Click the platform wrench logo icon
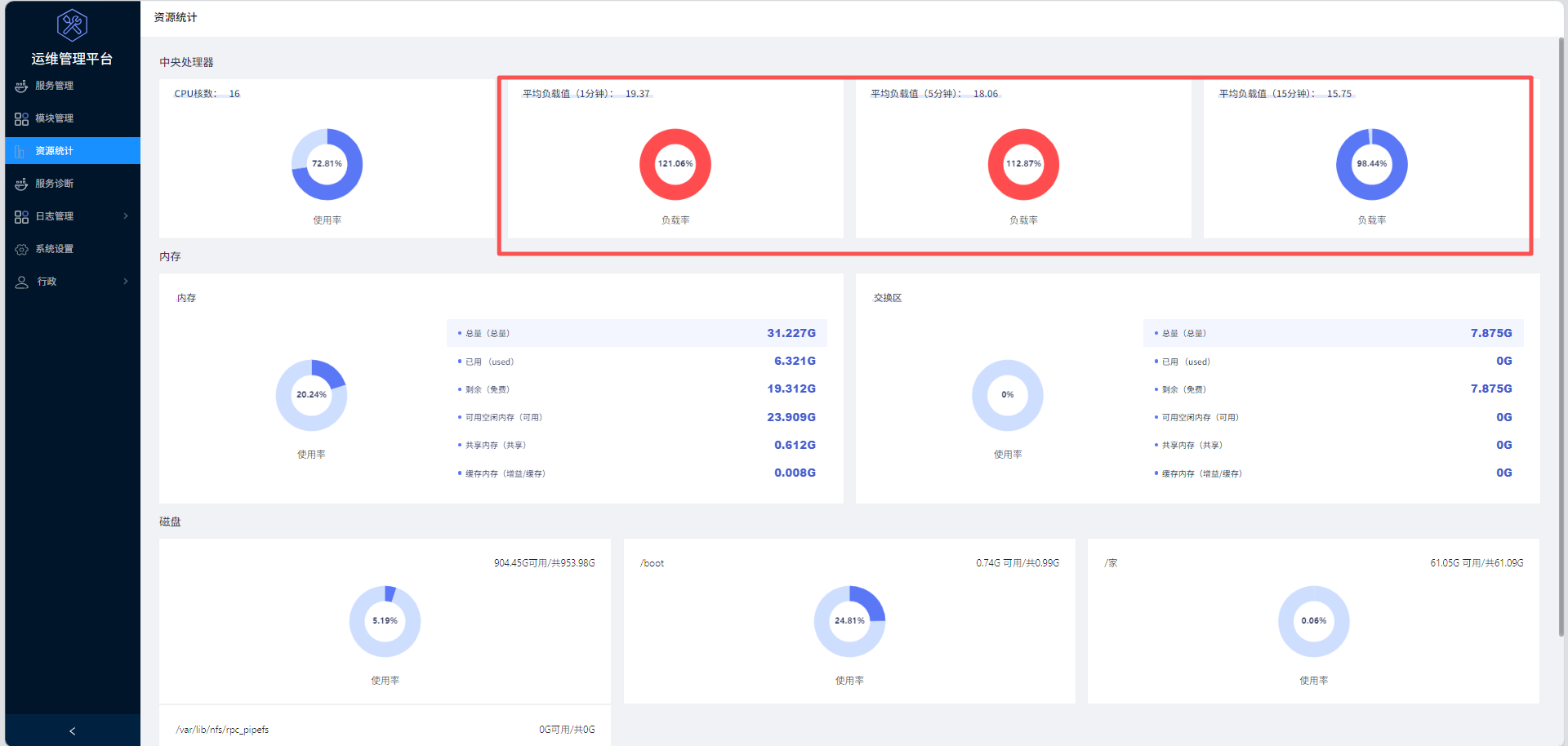 click(72, 25)
